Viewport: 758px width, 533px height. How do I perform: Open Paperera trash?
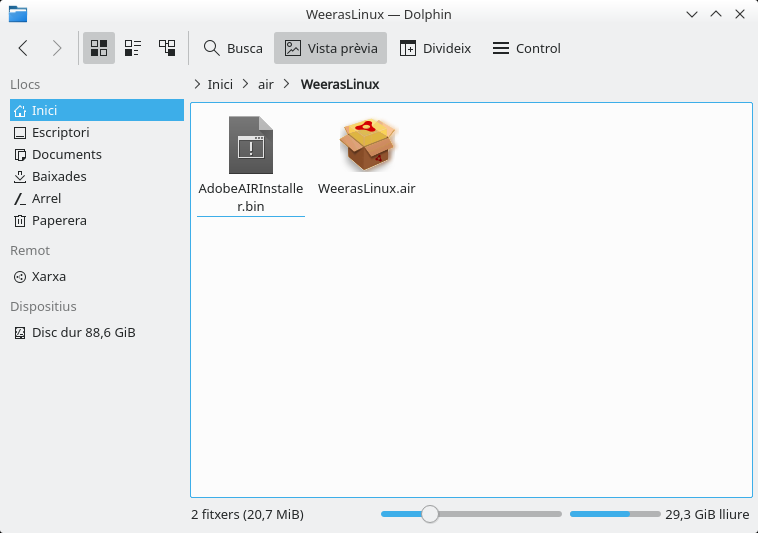[x=97, y=220]
